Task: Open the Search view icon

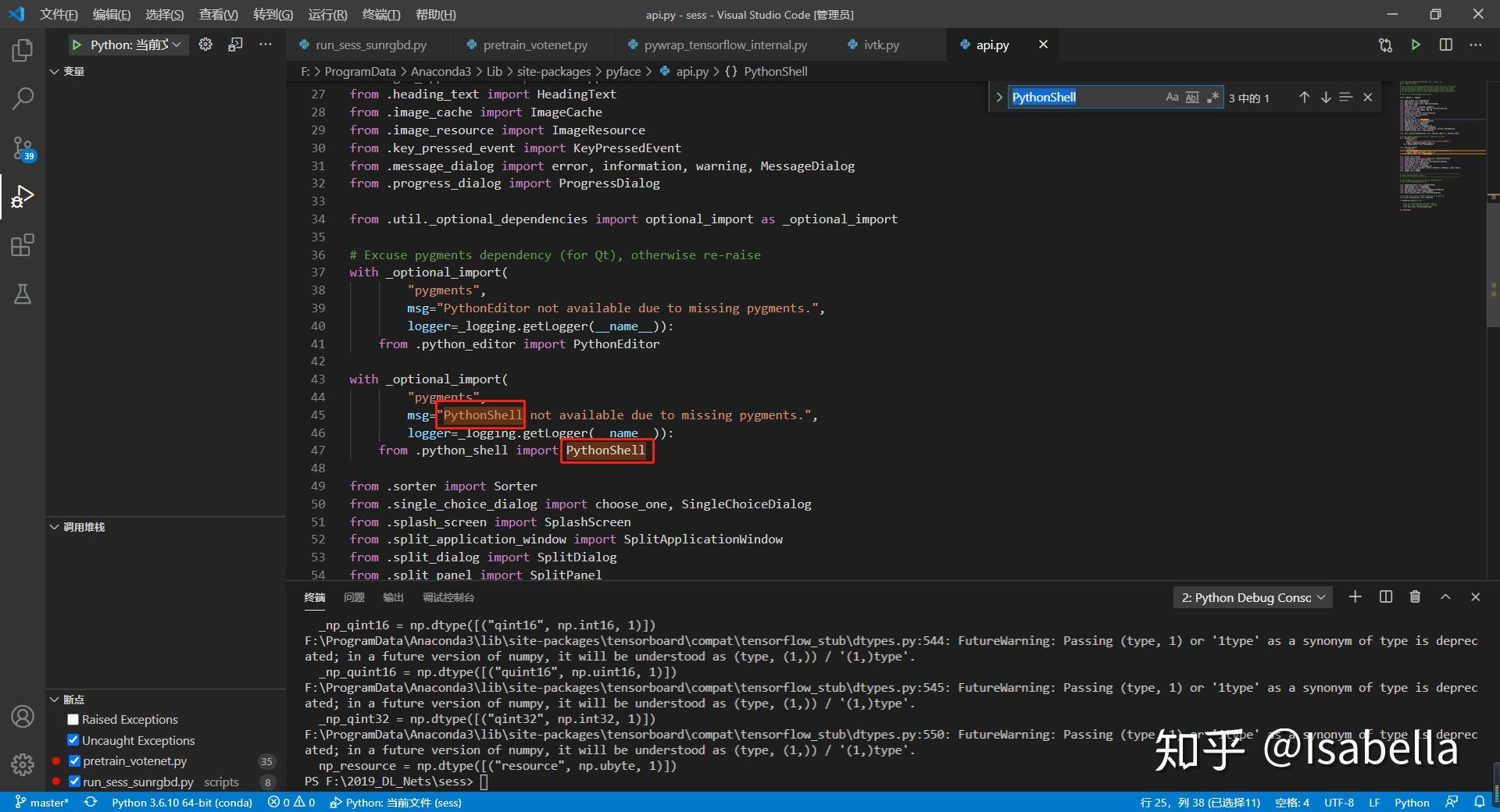Action: coord(23,98)
